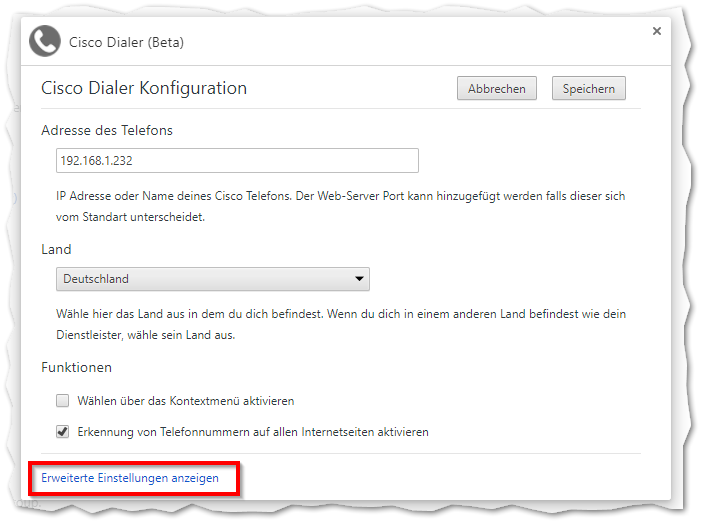
Task: Enable the Kontextmenü dialing checkbox
Action: pos(62,401)
